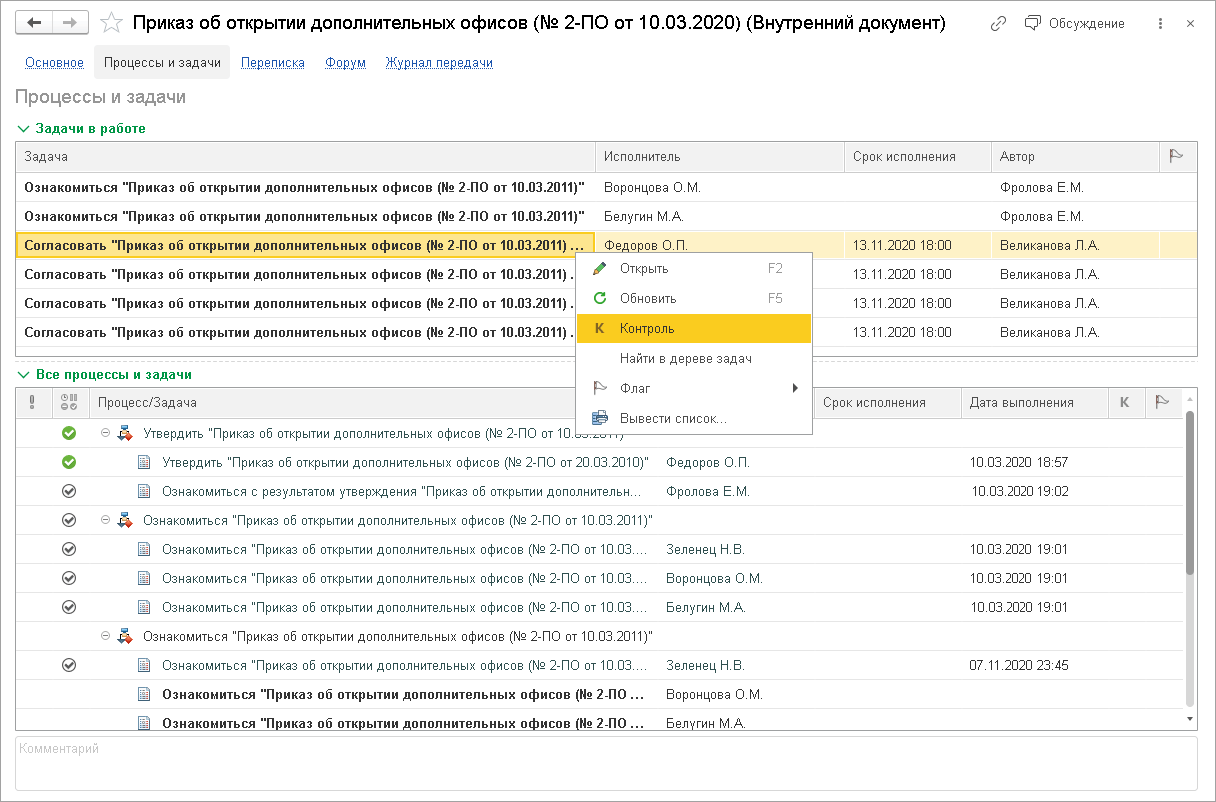Sort by Срок исполнения header in top table
Viewport: 1216px width, 802px height.
pyautogui.click(x=918, y=156)
